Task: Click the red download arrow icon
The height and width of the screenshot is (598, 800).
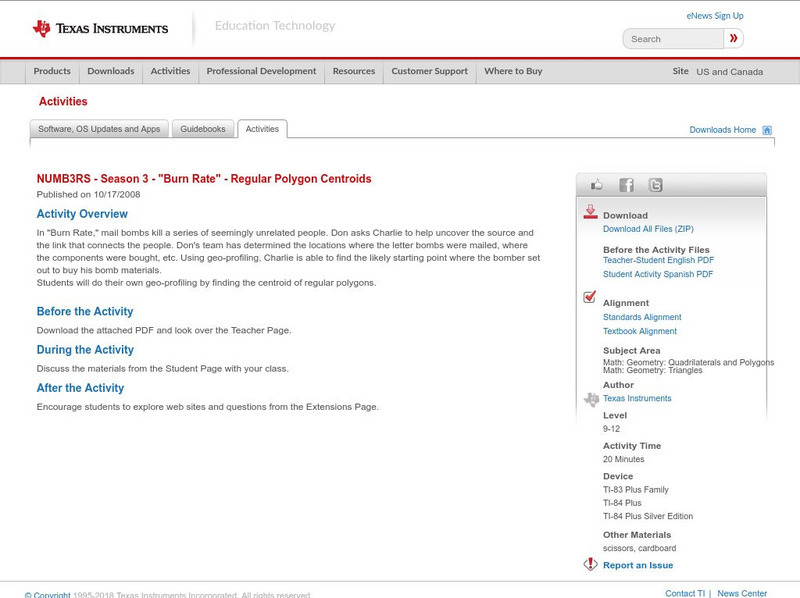Action: click(x=590, y=212)
